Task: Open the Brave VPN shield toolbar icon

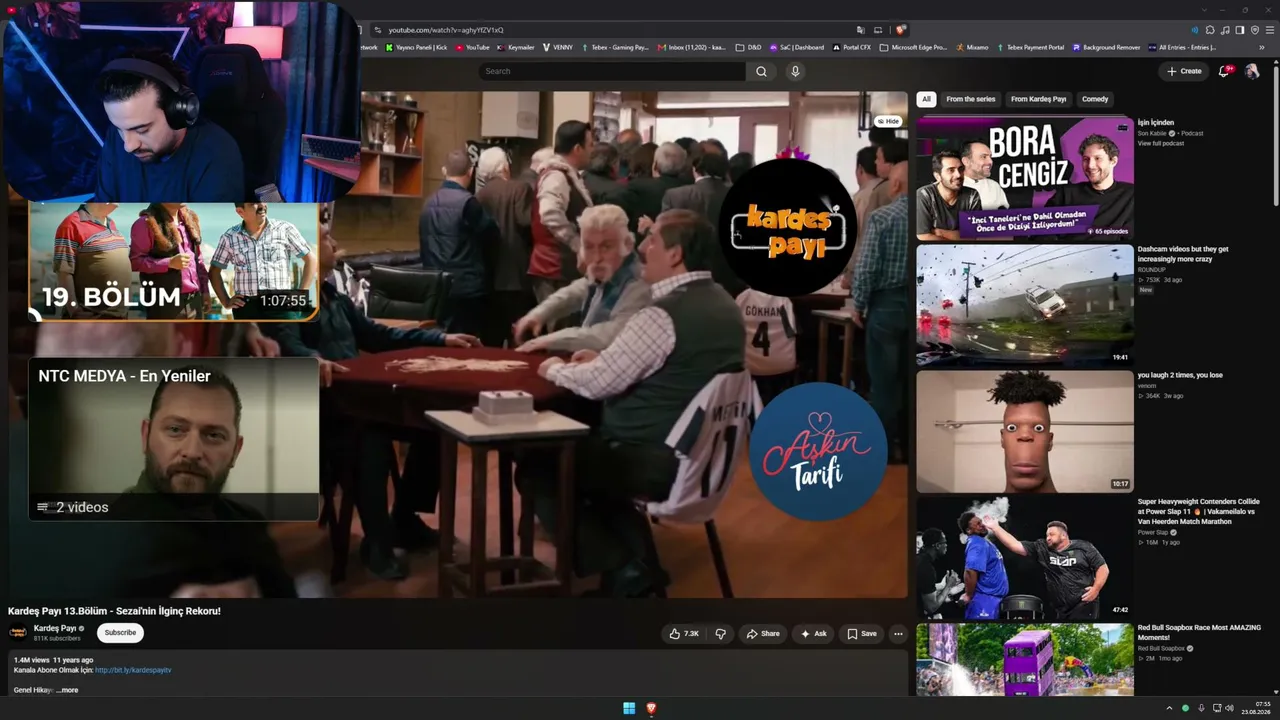Action: (1255, 30)
